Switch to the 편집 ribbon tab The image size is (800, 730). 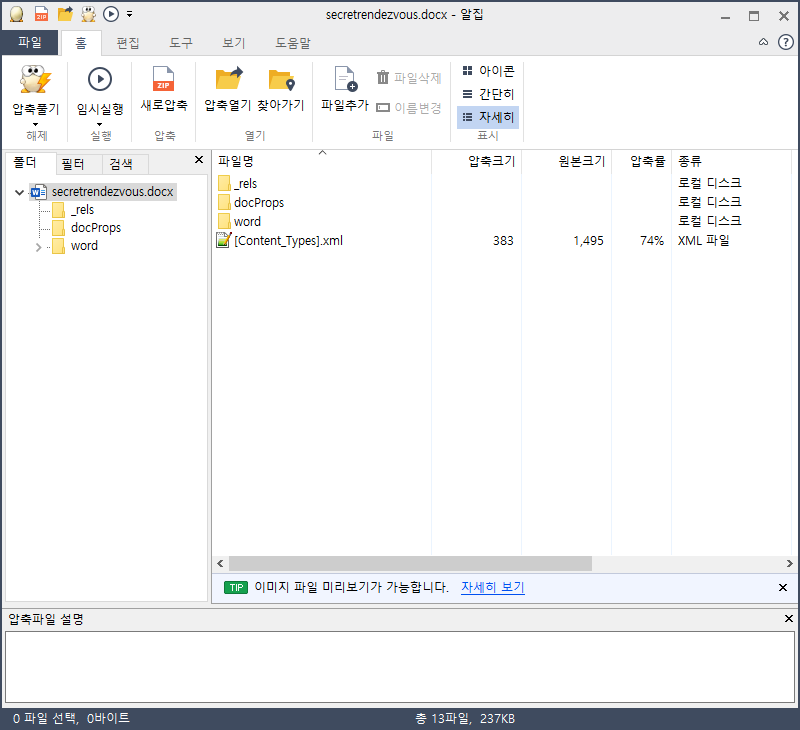pos(128,43)
